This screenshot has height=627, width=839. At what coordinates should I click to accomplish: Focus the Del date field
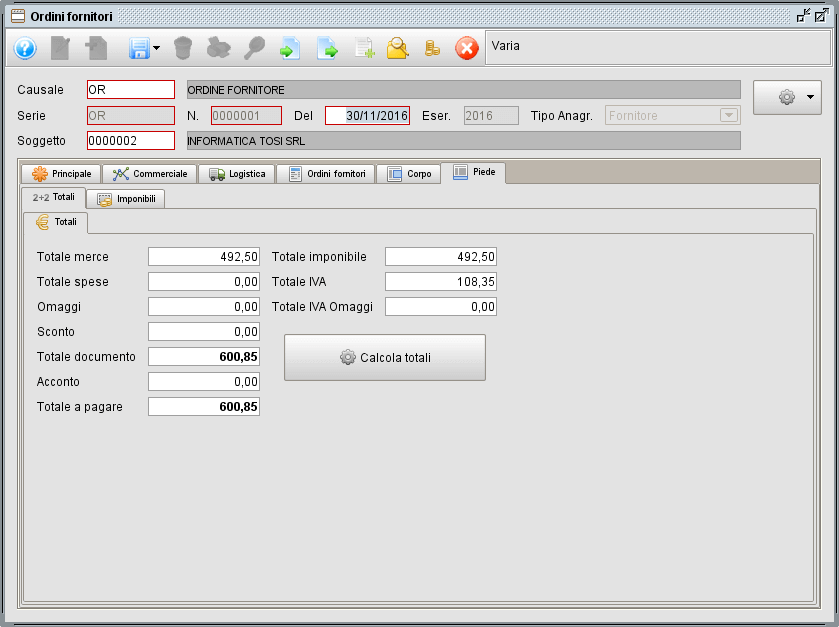click(x=367, y=116)
